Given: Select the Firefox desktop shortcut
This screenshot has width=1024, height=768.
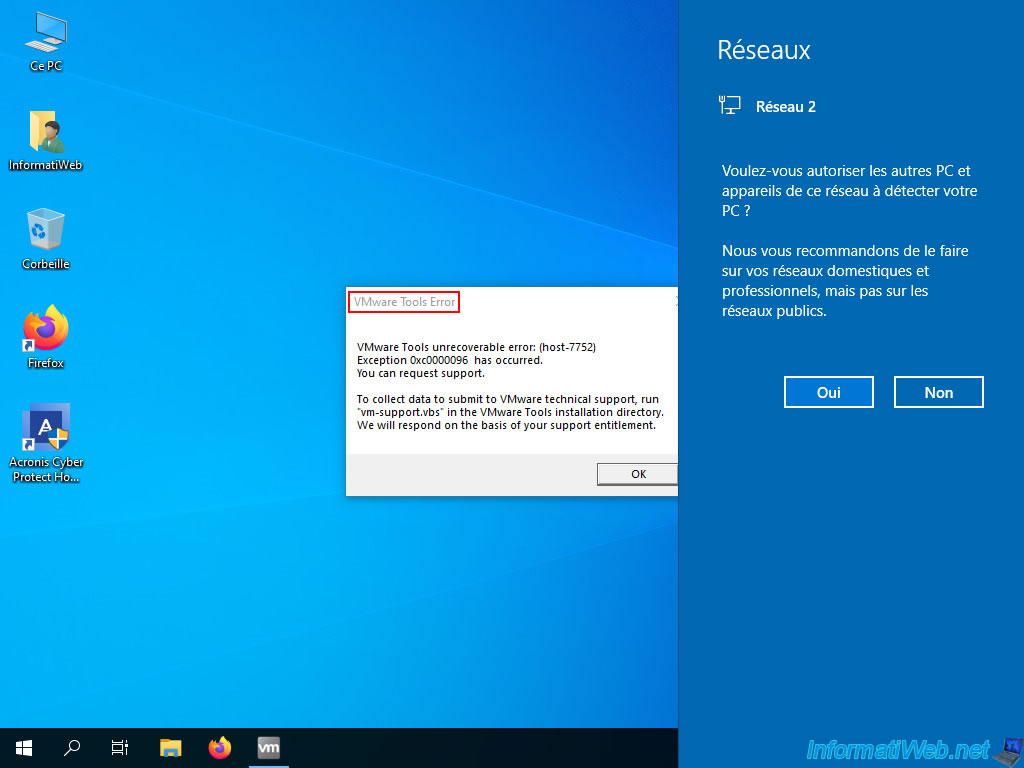Looking at the screenshot, I should [x=46, y=337].
